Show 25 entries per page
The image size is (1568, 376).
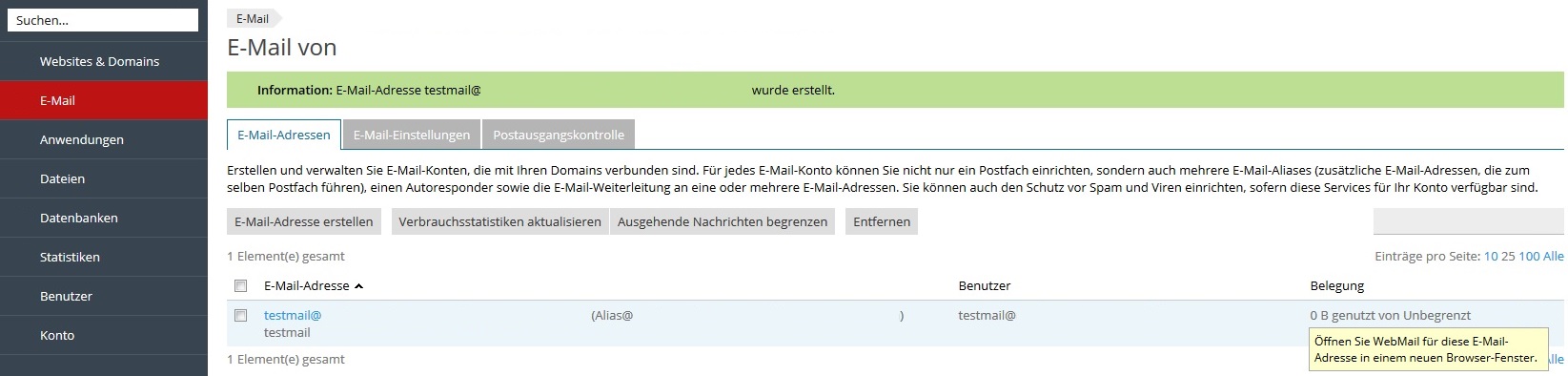pos(1508,256)
